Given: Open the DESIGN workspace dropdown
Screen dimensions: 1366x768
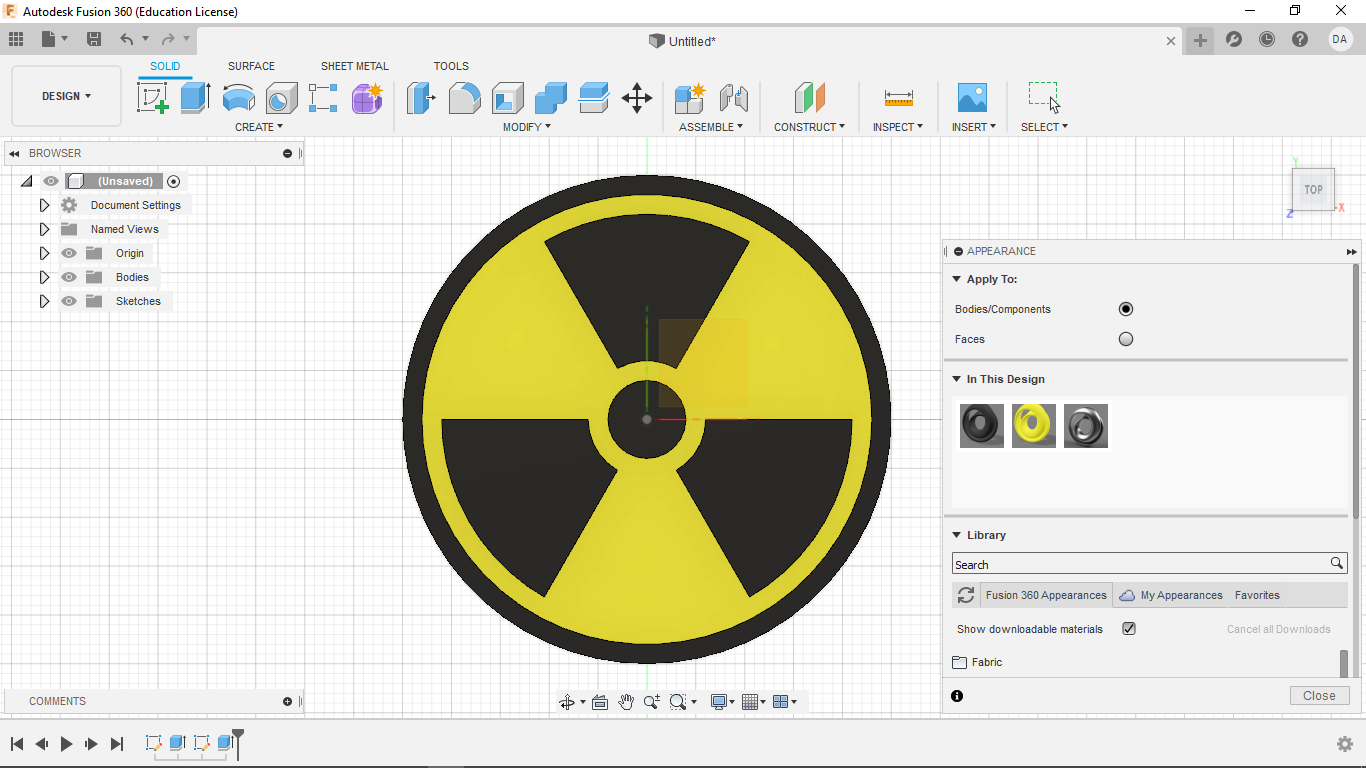Looking at the screenshot, I should (x=66, y=96).
